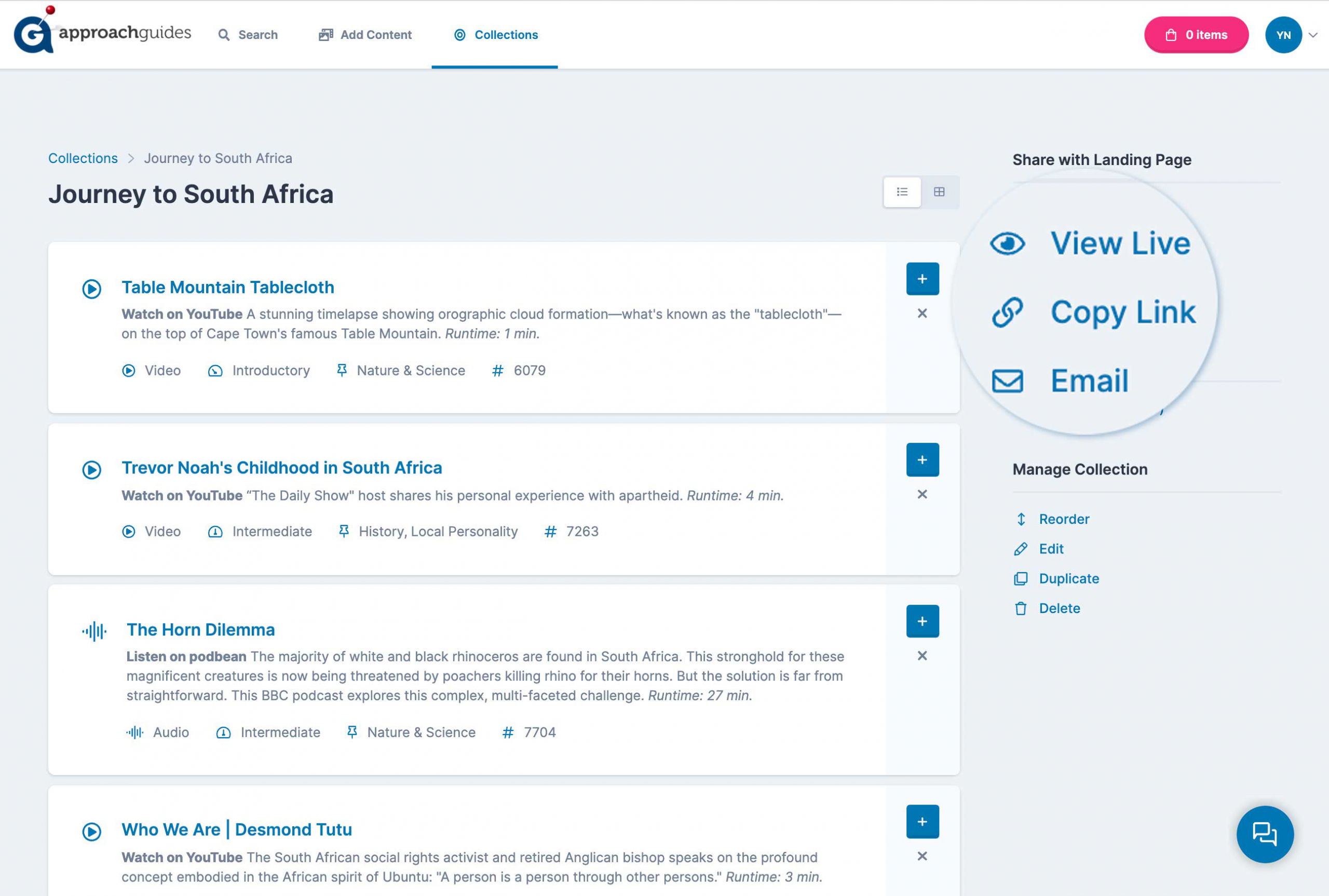1329x896 pixels.
Task: Click Nature & Science pin icon in Table Mountain card
Action: tap(342, 371)
